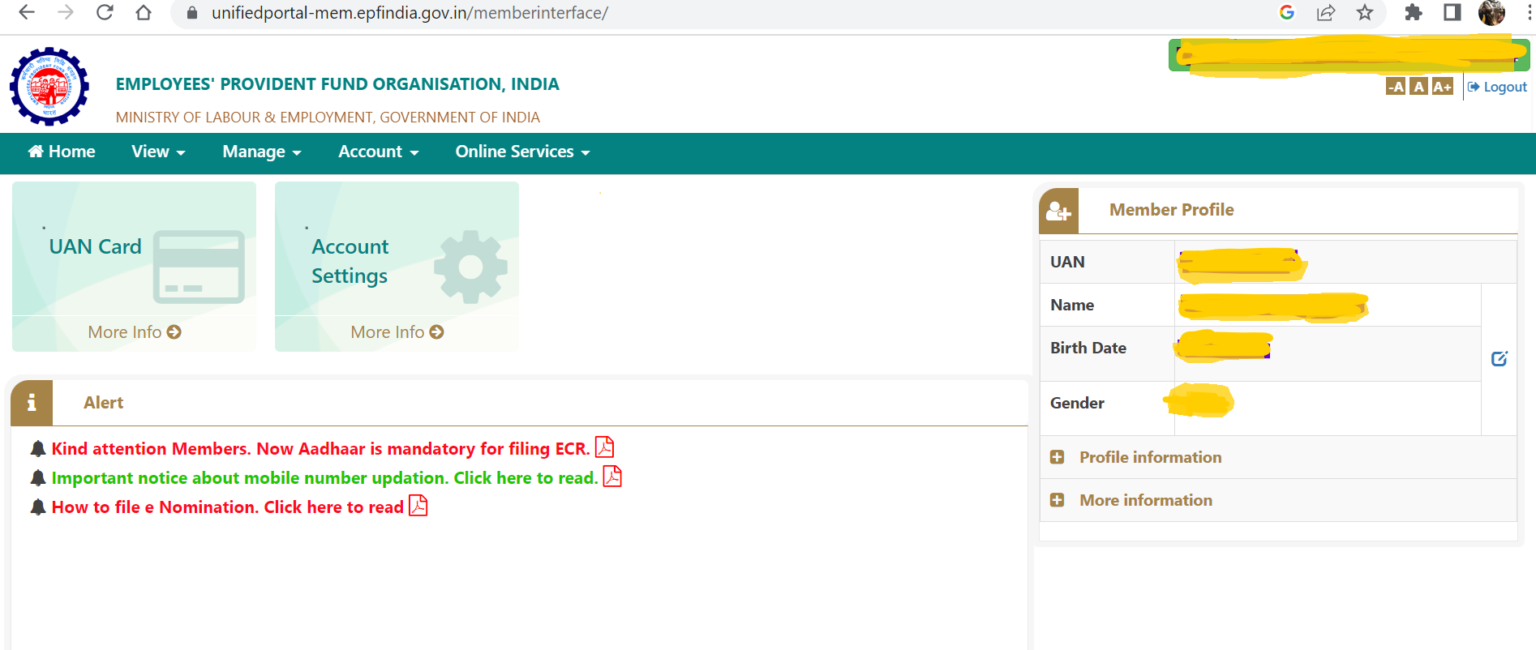The height and width of the screenshot is (650, 1536).
Task: Open the Account menu
Action: [378, 152]
